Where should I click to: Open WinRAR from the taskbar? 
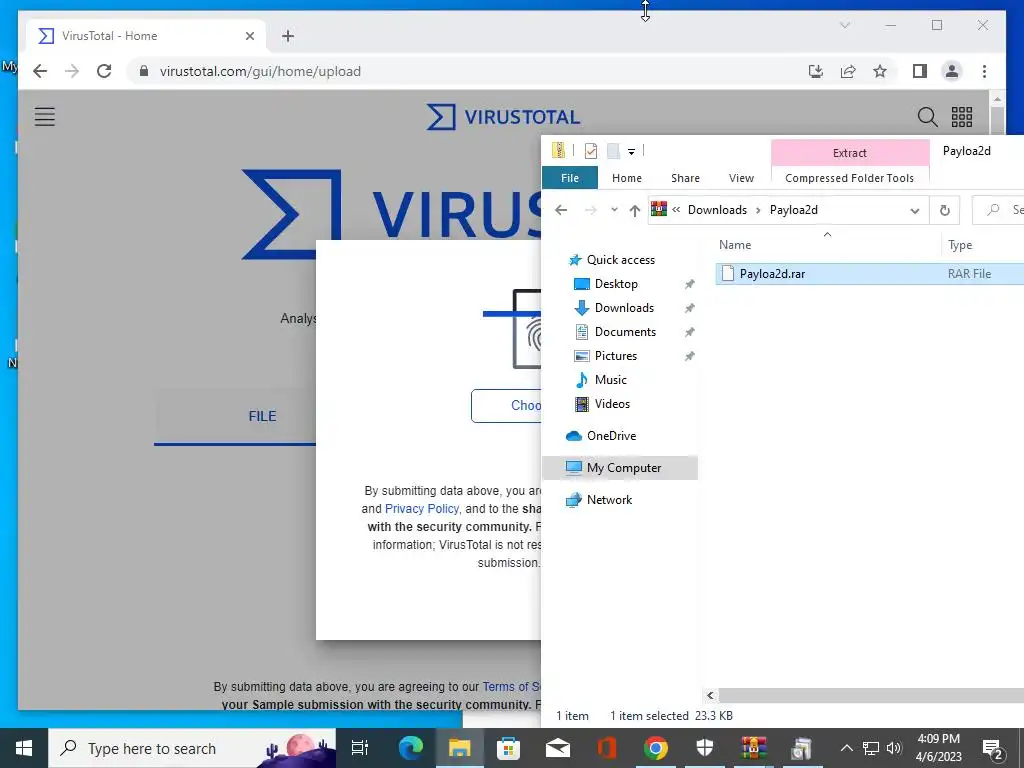click(753, 748)
